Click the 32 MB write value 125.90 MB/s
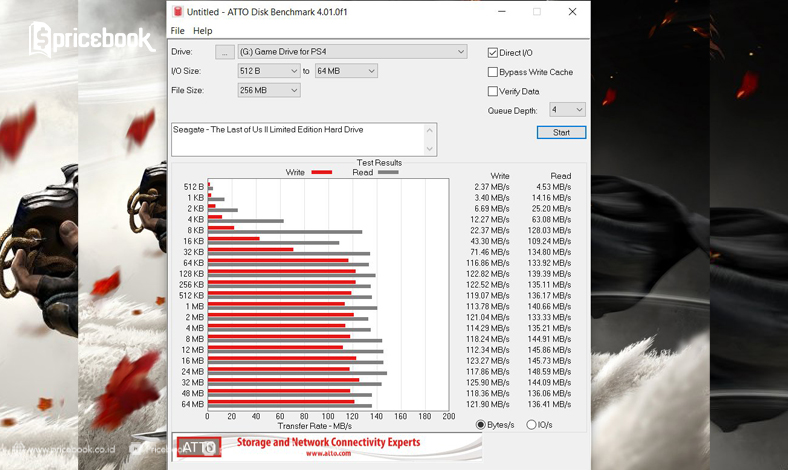 487,383
